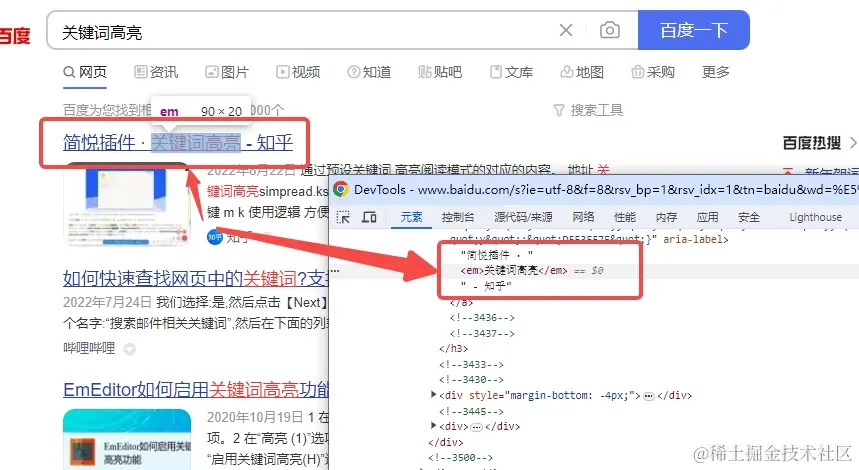Select the <!--3445--> comment node
The width and height of the screenshot is (859, 470).
tap(471, 411)
